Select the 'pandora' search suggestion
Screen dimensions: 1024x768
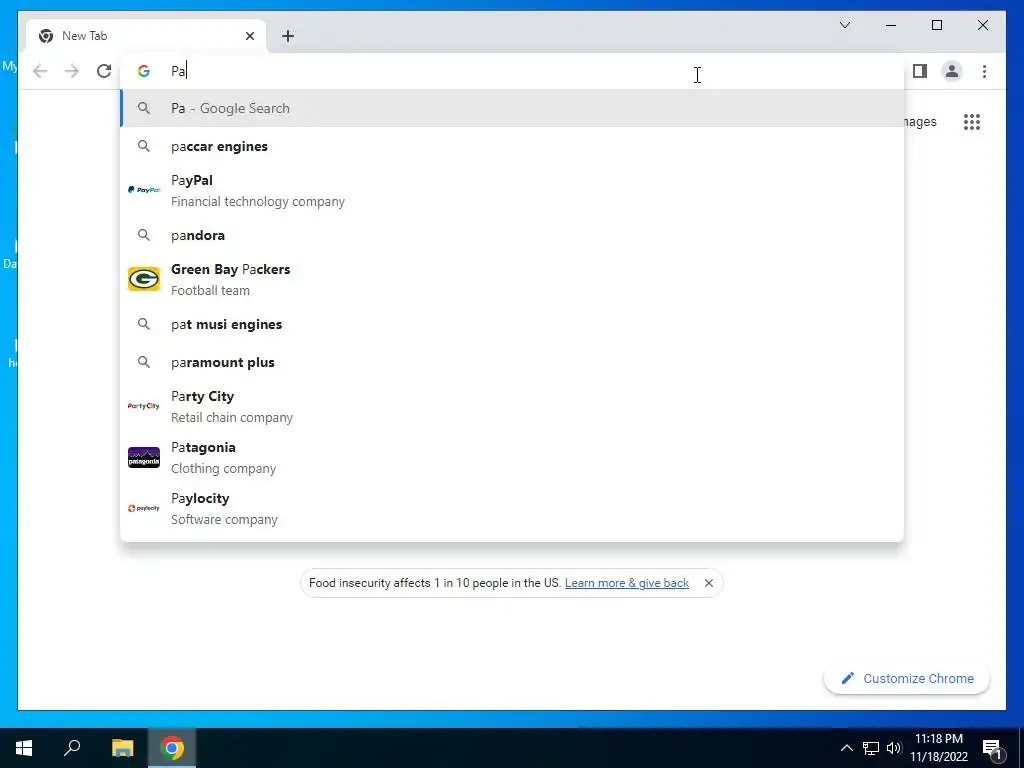pos(512,235)
